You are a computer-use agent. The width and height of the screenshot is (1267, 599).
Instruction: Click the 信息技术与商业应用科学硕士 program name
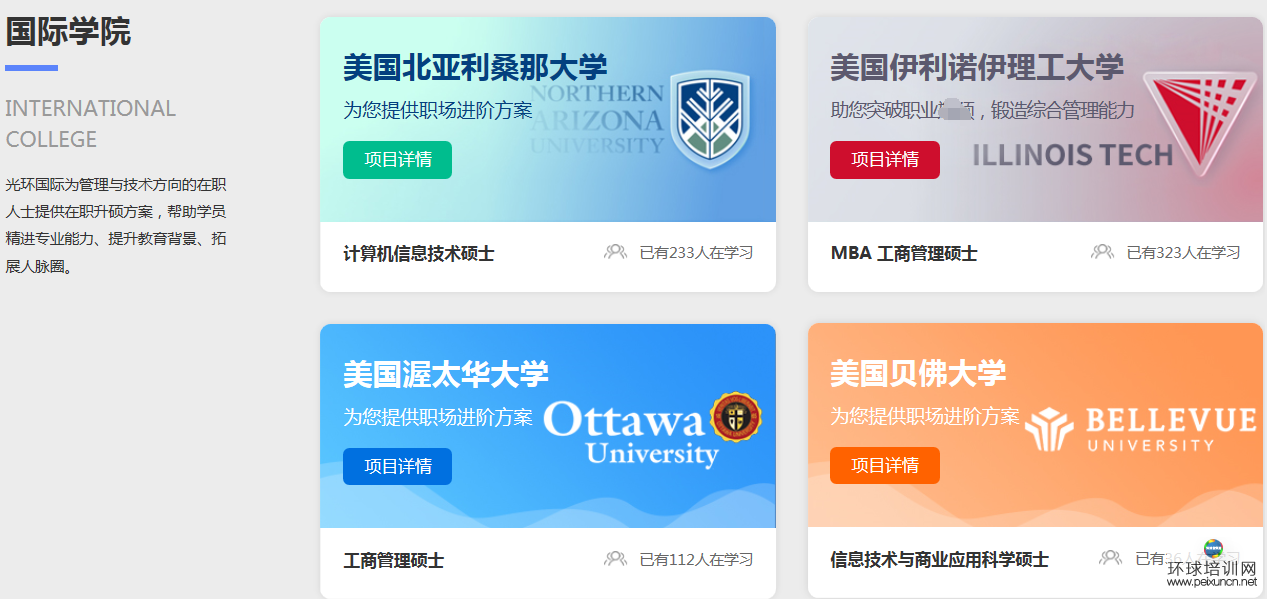tap(940, 560)
